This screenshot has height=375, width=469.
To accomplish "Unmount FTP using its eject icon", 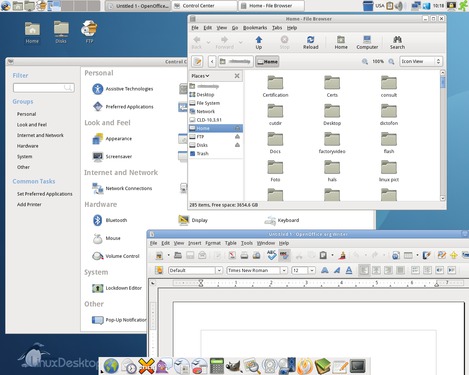I will [237, 136].
